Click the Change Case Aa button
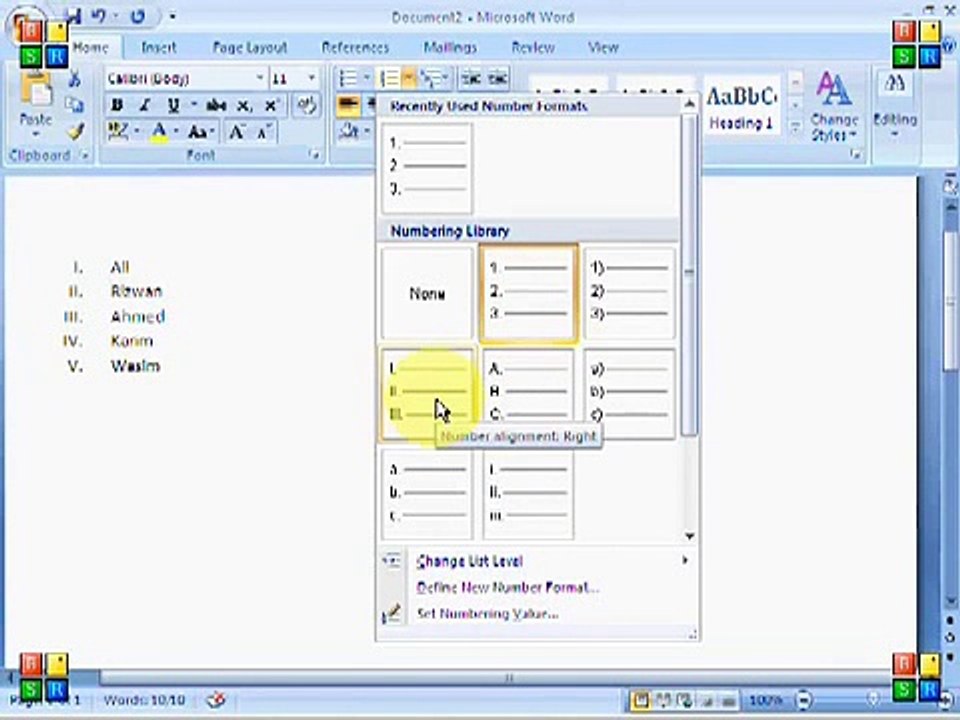 point(198,132)
